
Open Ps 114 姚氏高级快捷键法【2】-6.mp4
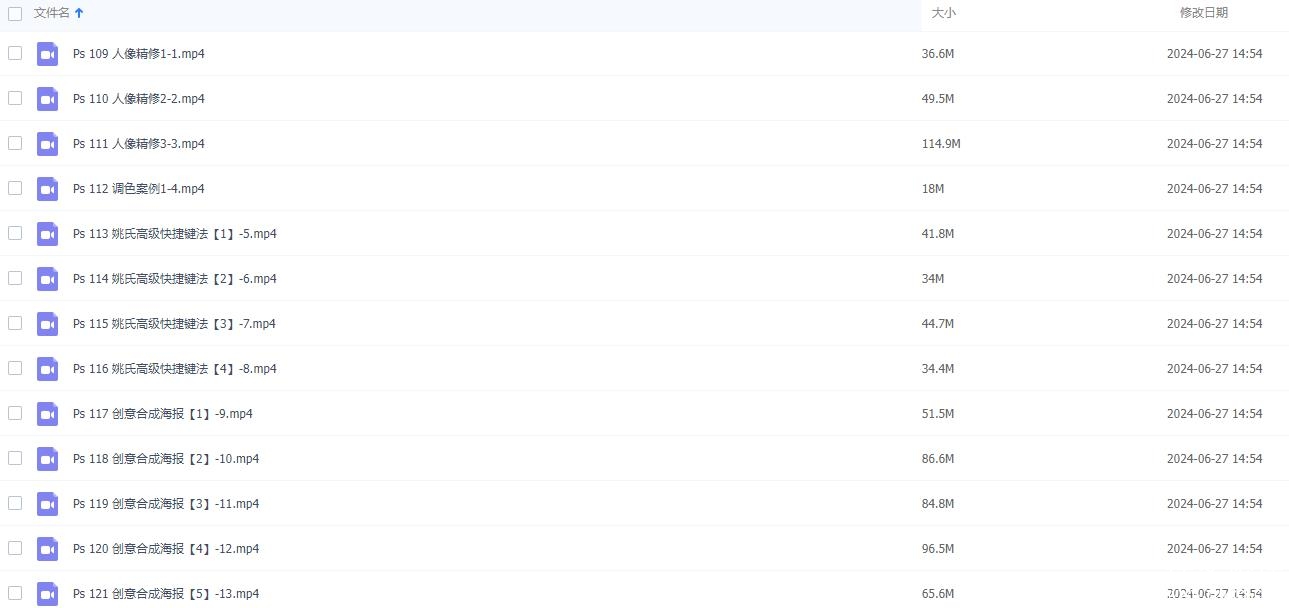pos(175,279)
